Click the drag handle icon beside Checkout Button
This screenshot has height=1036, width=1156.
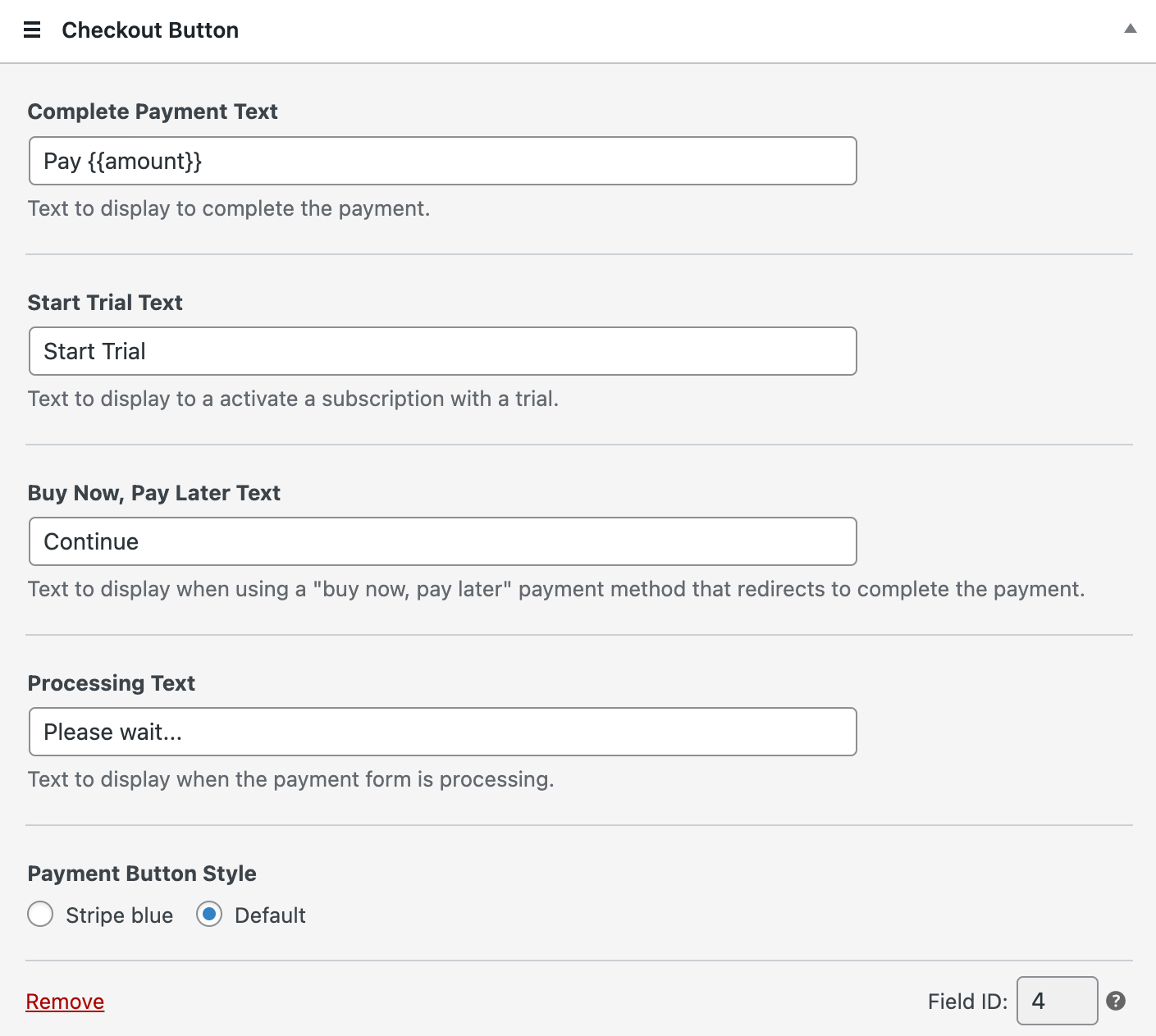(x=31, y=30)
